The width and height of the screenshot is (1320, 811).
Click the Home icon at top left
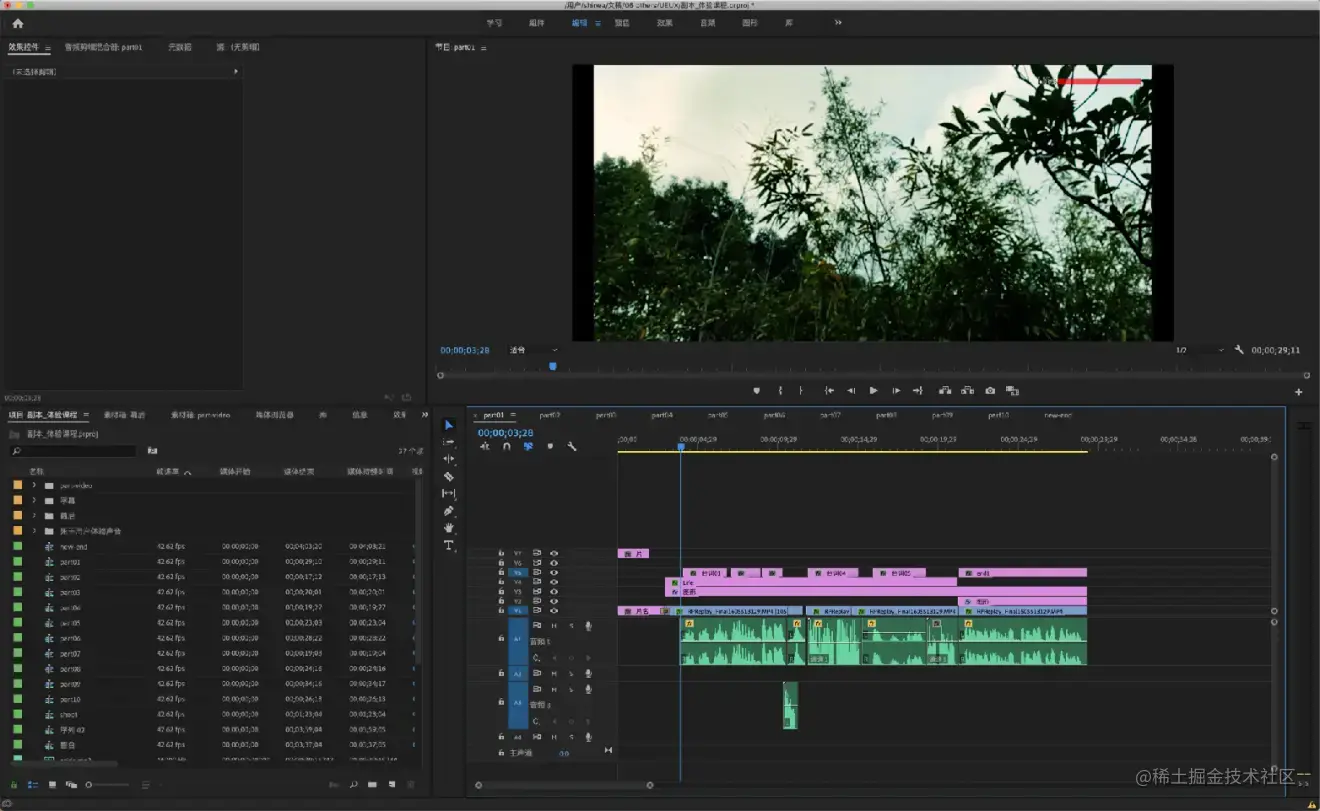point(17,23)
